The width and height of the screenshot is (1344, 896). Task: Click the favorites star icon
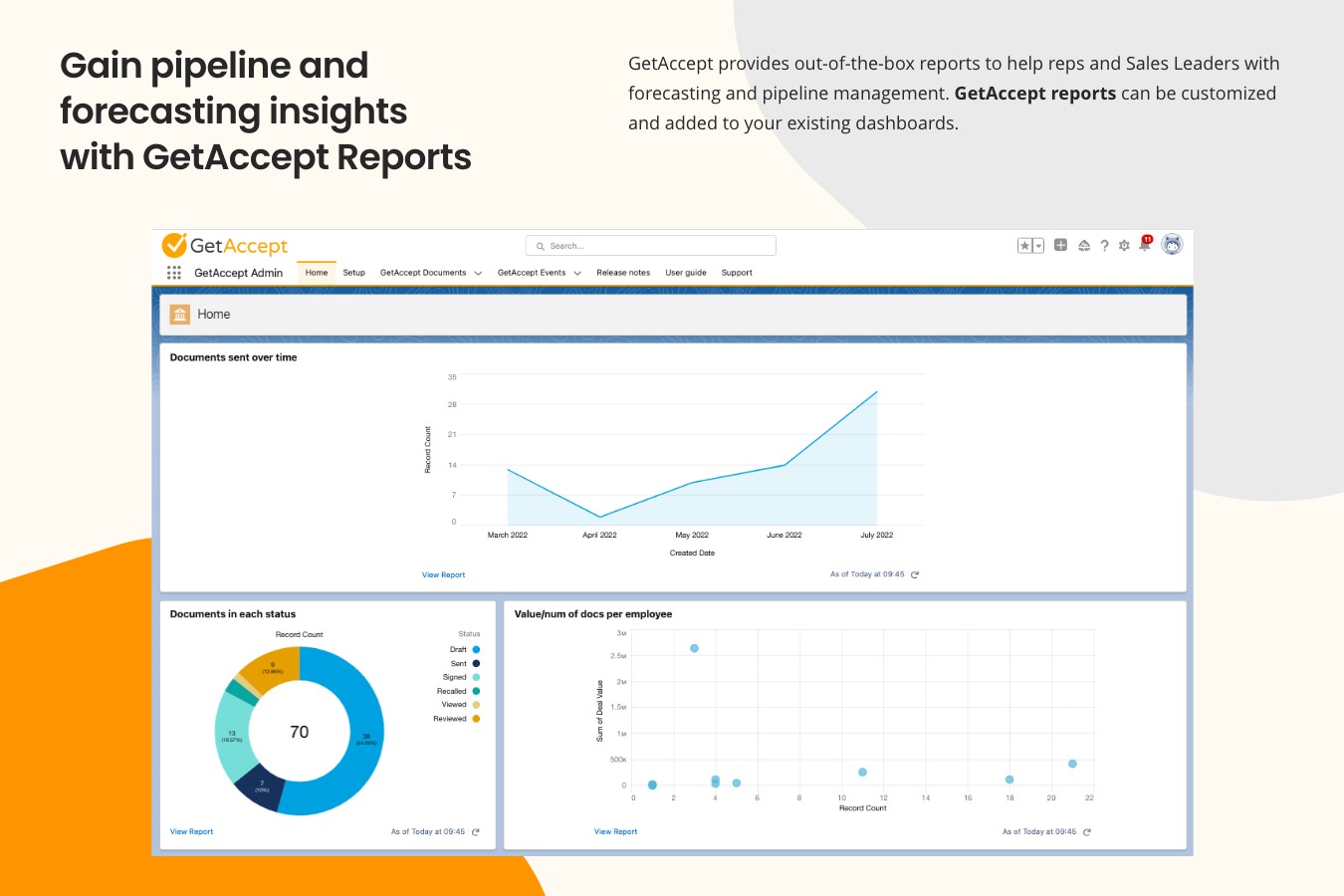coord(1024,244)
